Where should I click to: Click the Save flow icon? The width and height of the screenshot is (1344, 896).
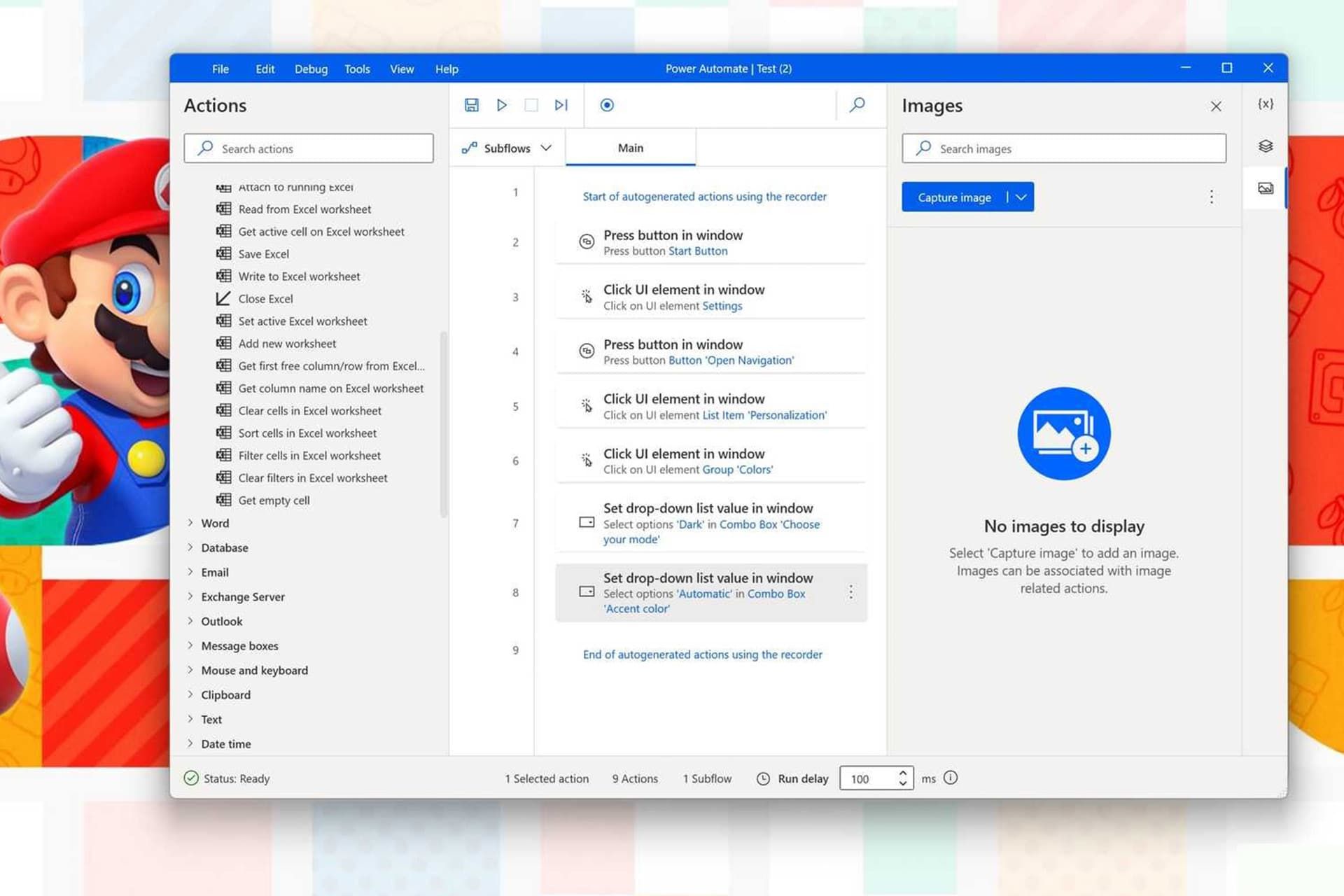click(471, 104)
